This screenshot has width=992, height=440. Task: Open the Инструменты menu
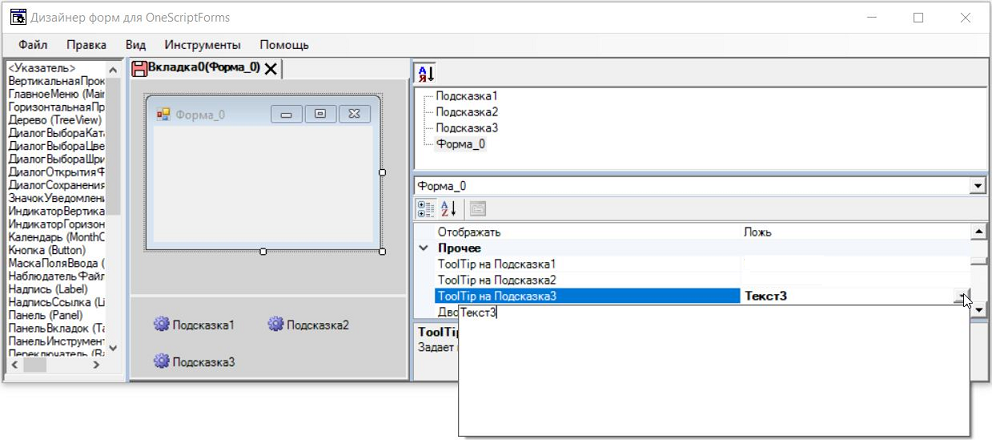coord(202,45)
